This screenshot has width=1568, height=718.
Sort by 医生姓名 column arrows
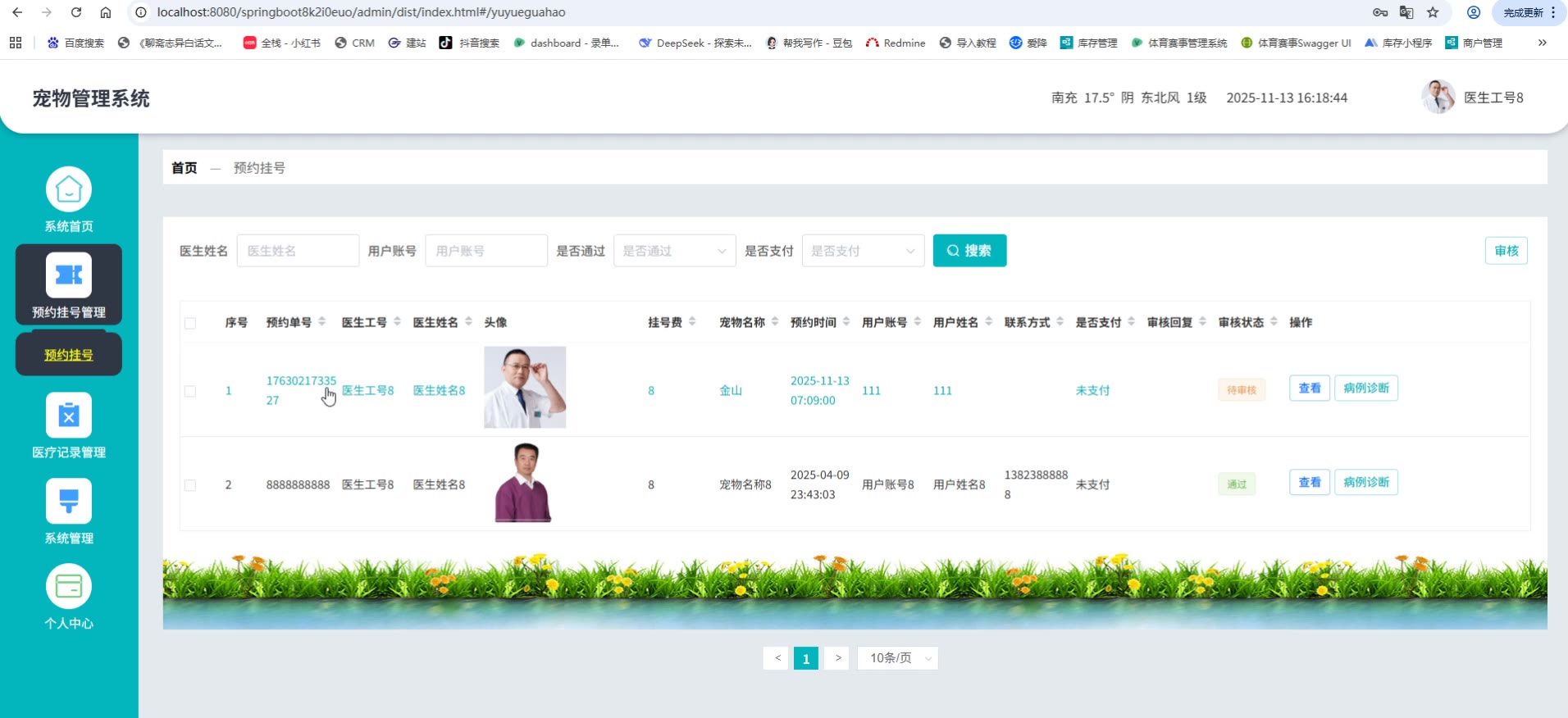(469, 322)
